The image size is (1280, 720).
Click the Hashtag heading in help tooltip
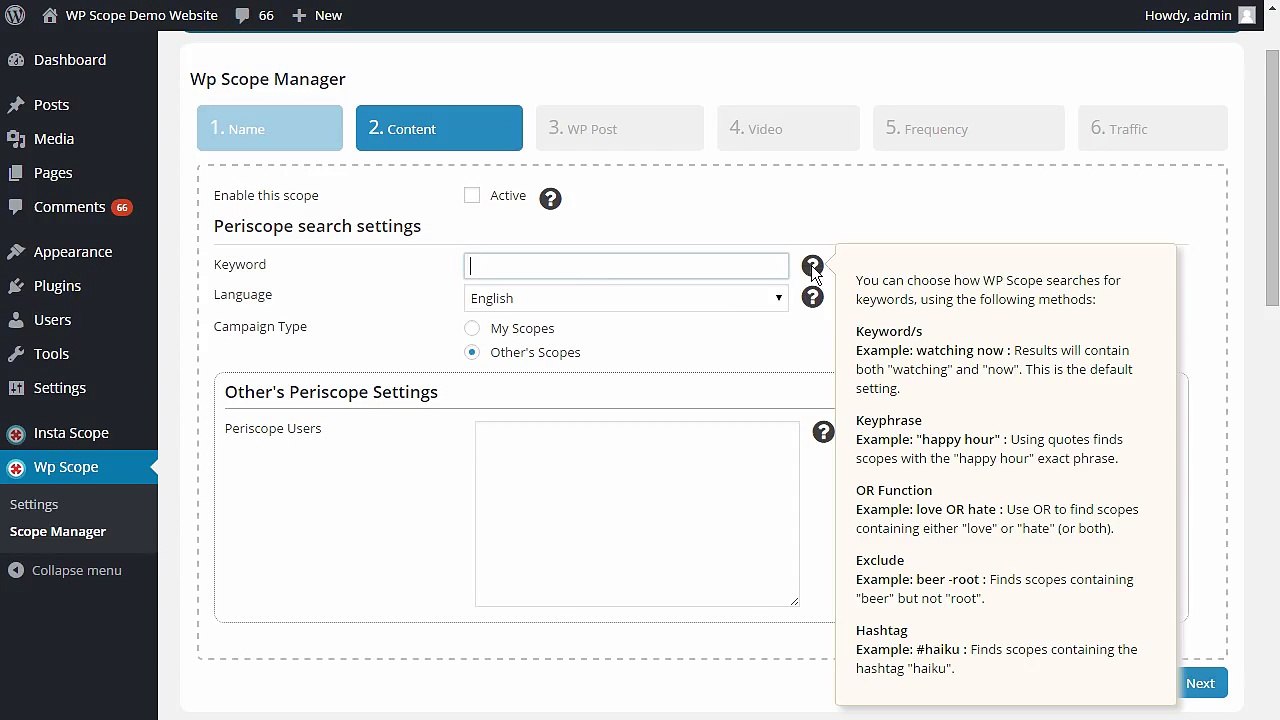[882, 630]
